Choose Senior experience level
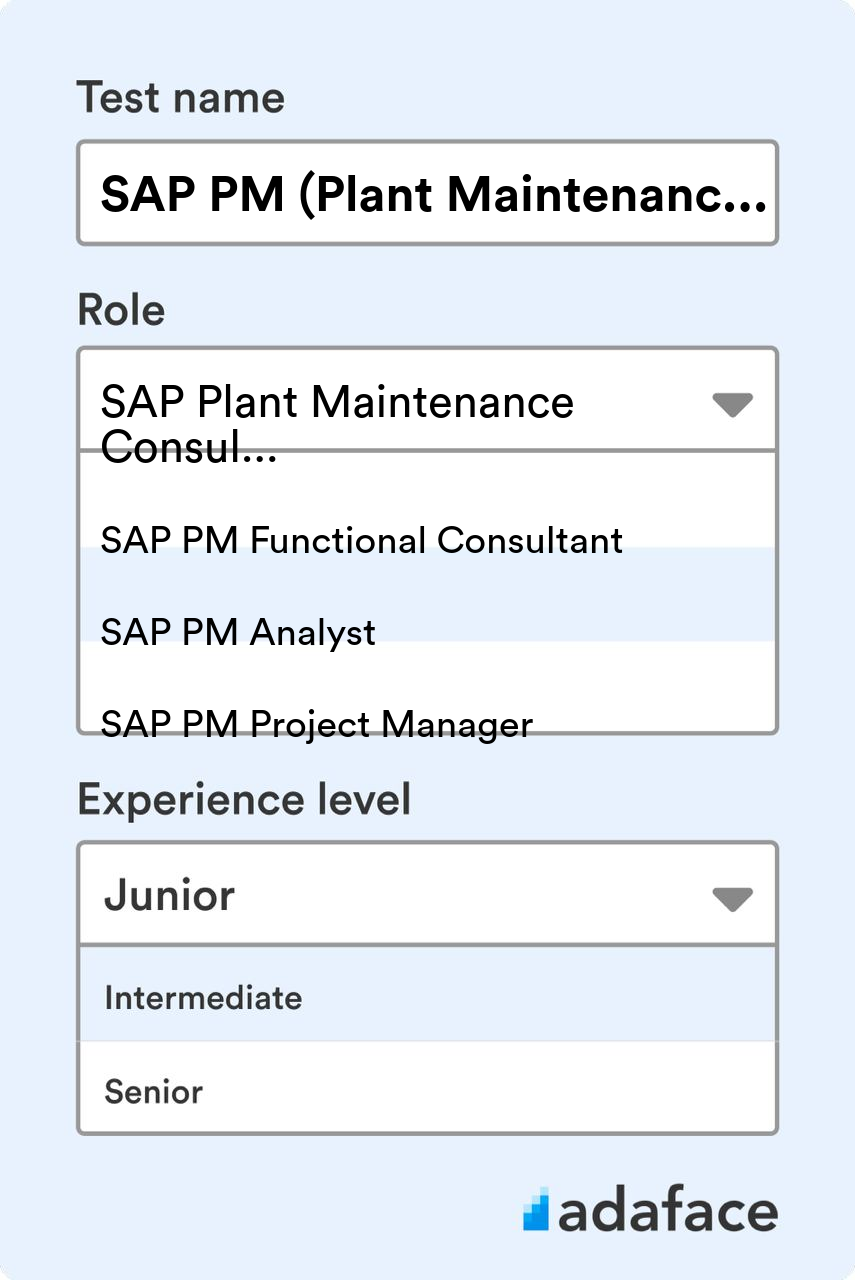 (x=154, y=1092)
